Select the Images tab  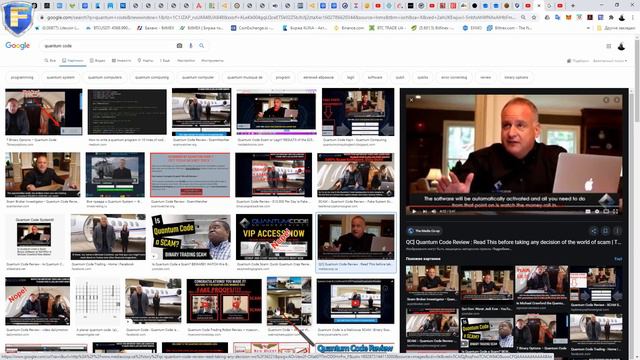point(73,60)
